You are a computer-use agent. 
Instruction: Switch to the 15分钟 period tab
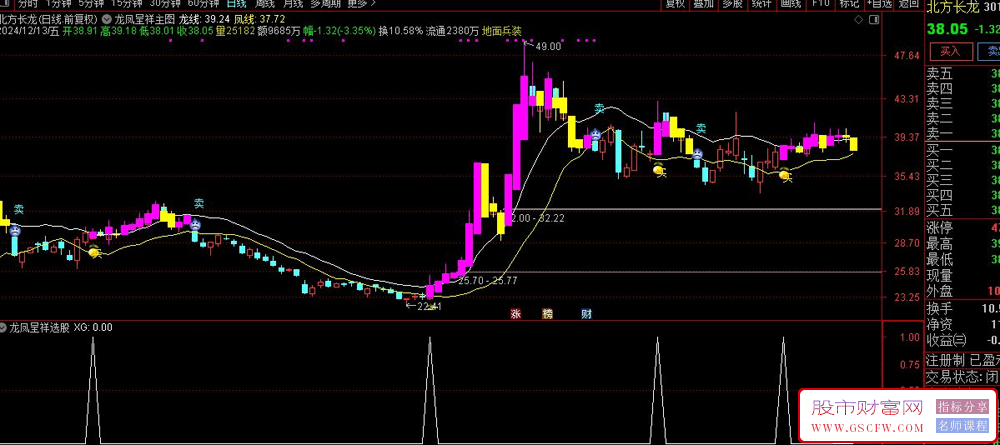click(125, 3)
